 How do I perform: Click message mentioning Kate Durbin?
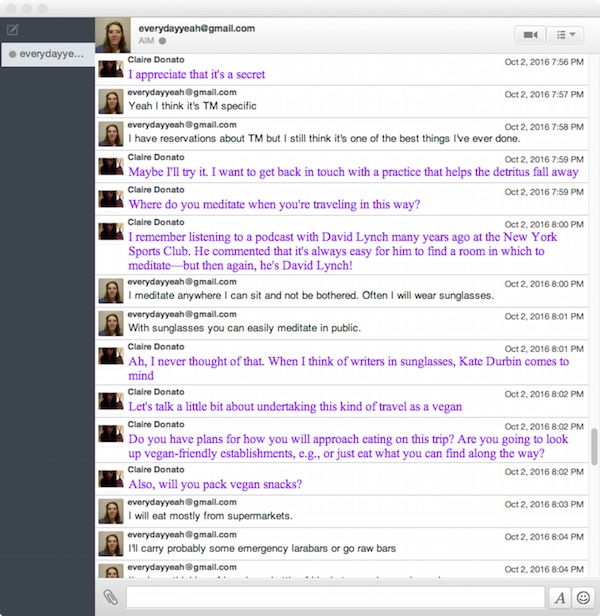(349, 368)
